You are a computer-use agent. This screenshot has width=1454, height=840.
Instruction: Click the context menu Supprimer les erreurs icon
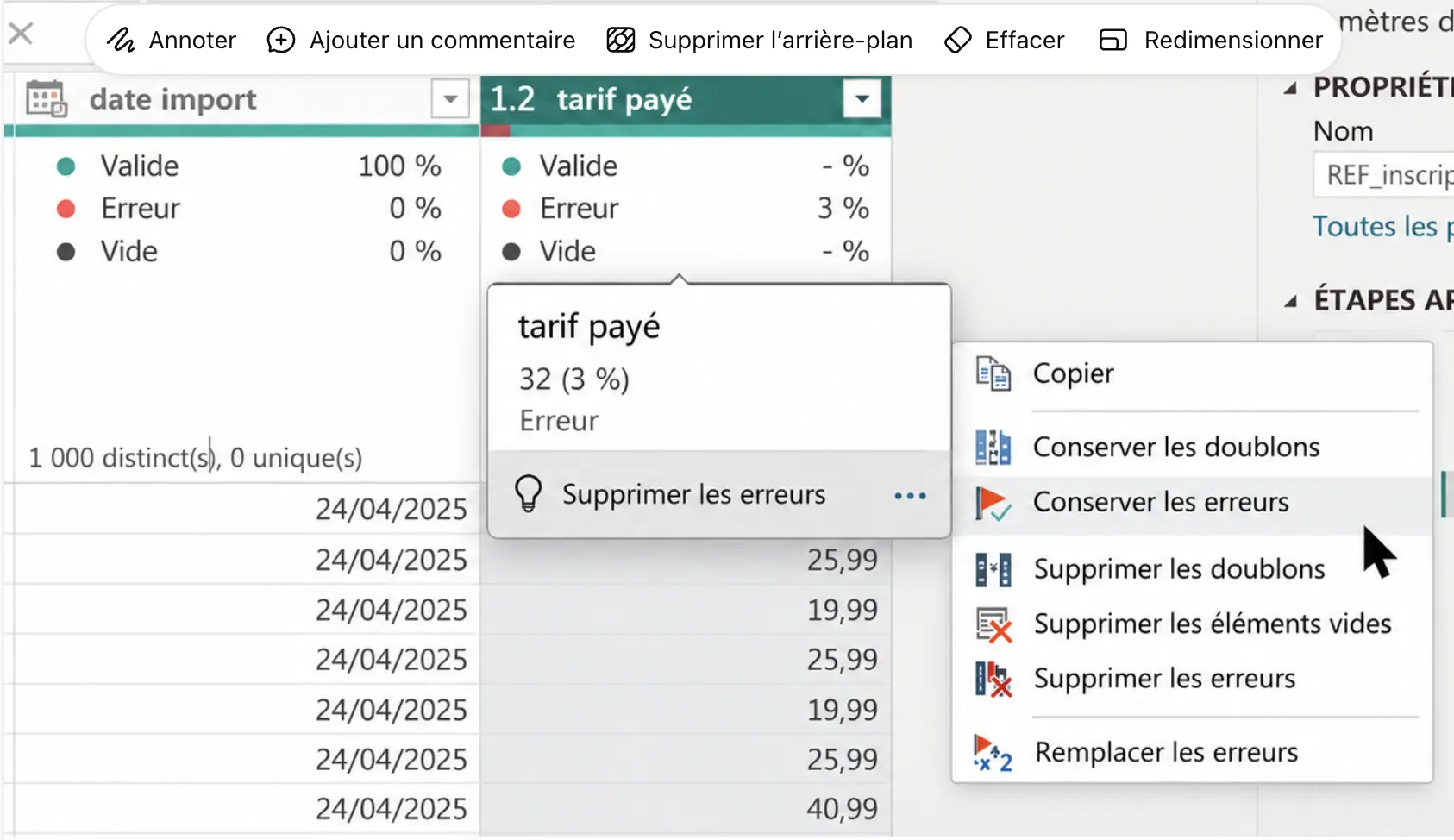tap(993, 680)
